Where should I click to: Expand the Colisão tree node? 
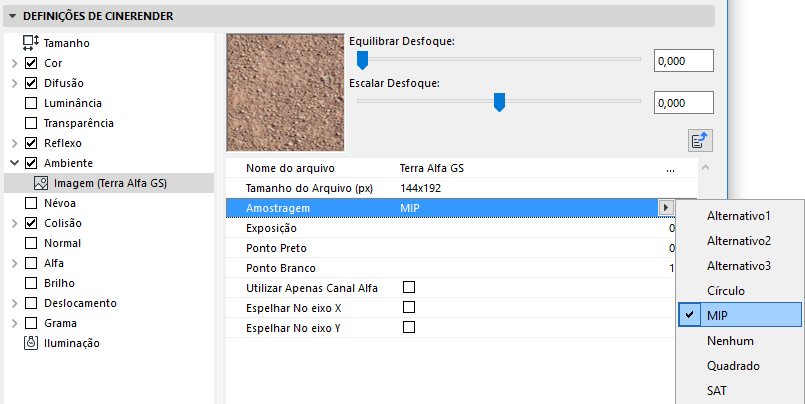tap(15, 223)
